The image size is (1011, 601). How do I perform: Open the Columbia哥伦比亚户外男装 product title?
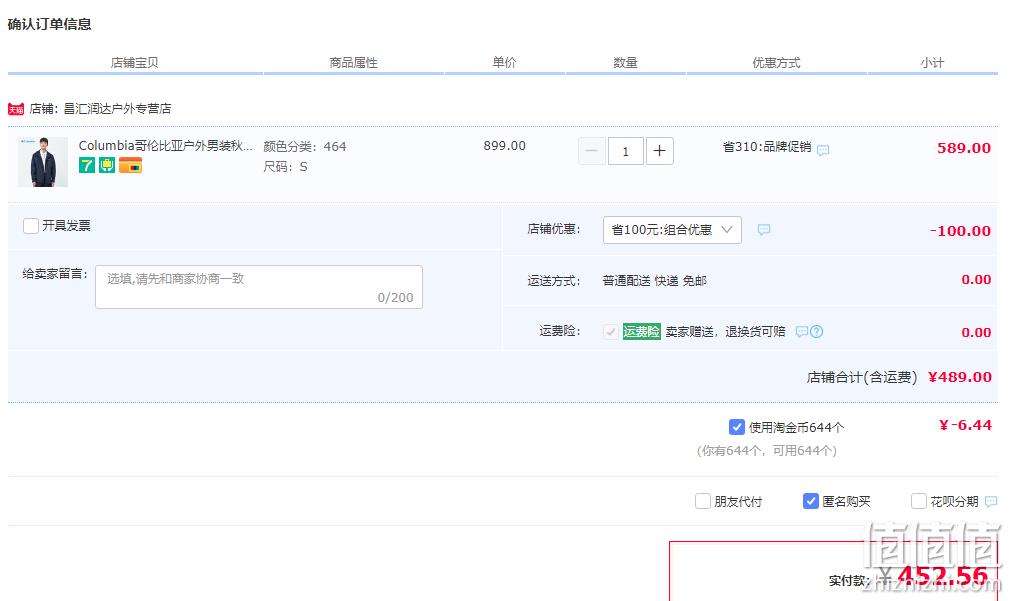(x=166, y=146)
